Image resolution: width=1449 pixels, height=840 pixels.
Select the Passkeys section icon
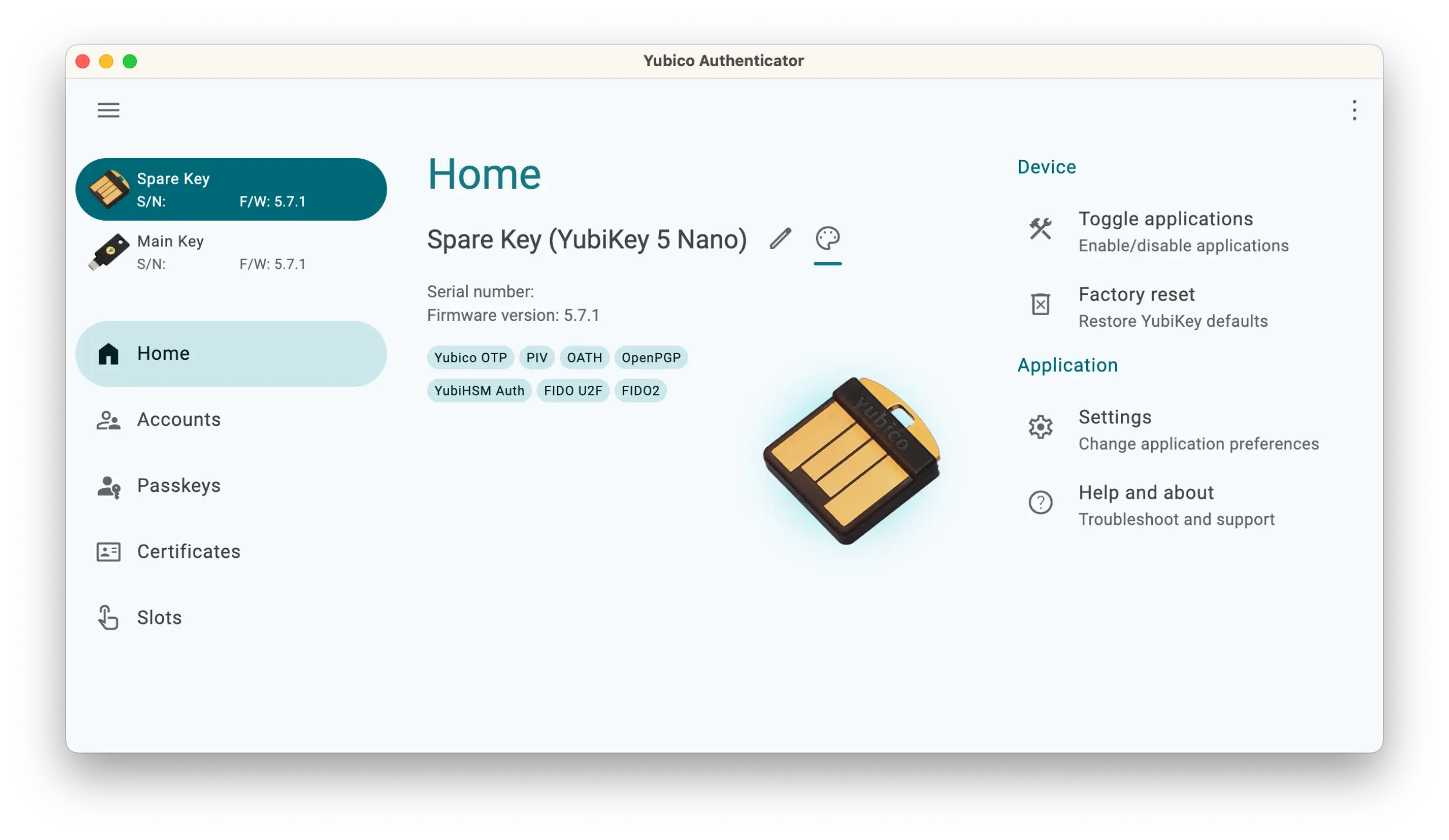108,485
